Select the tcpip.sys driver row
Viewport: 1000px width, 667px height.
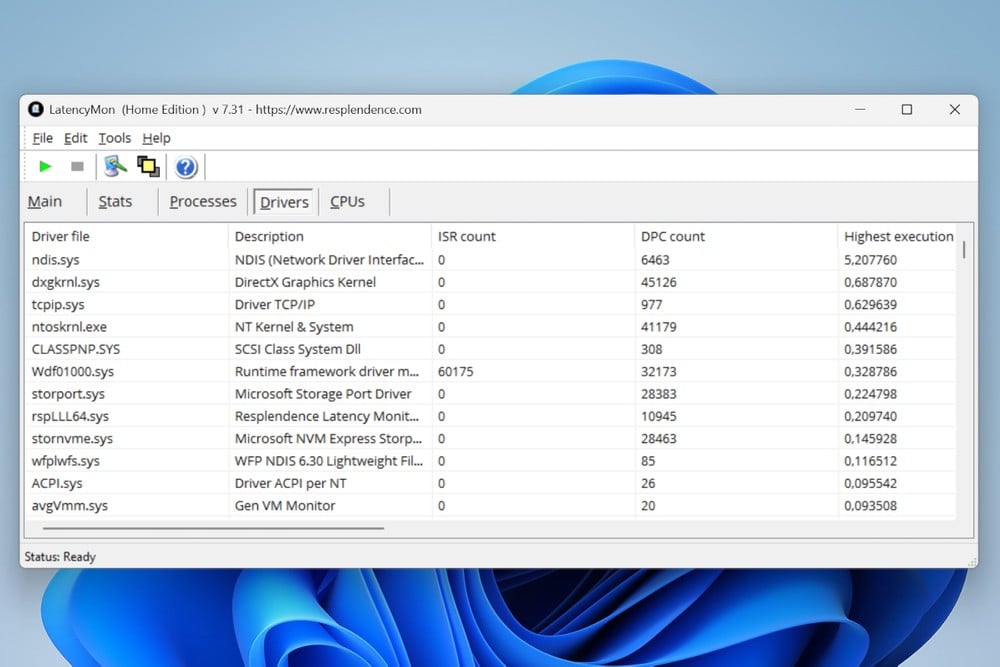(x=491, y=305)
